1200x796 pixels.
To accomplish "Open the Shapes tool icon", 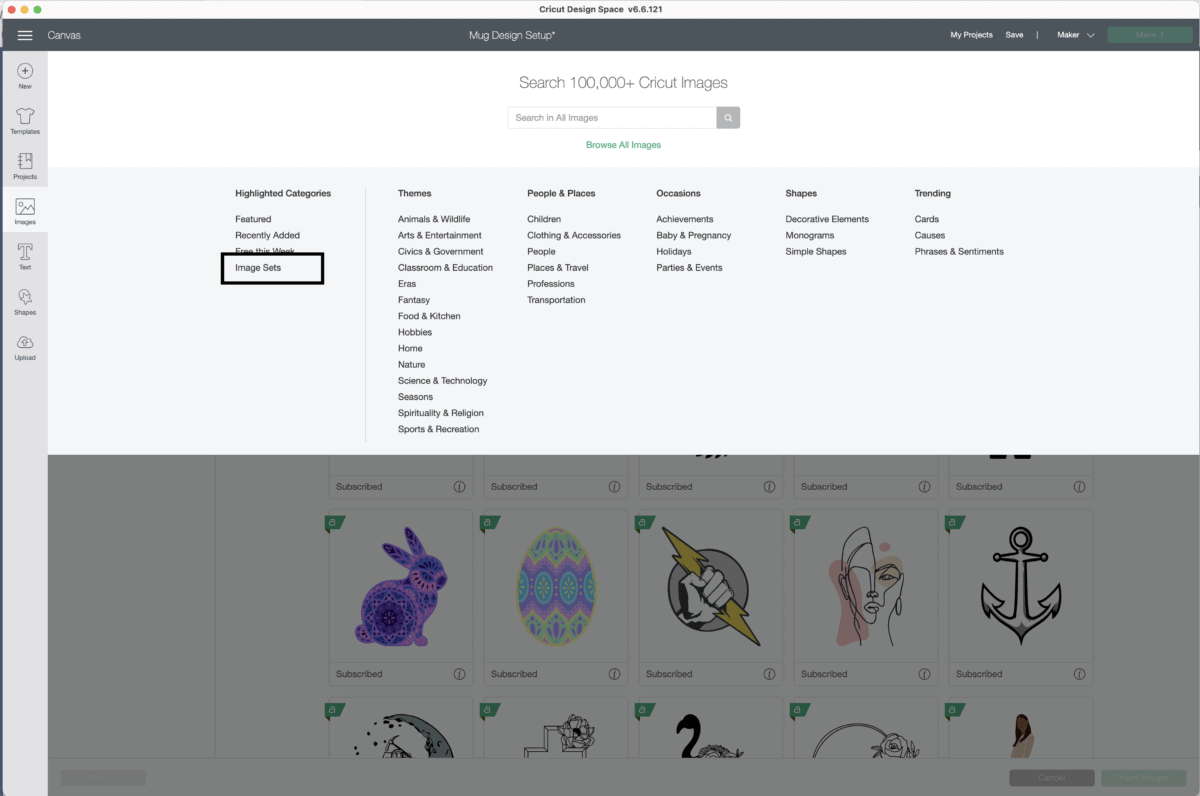I will pos(25,297).
